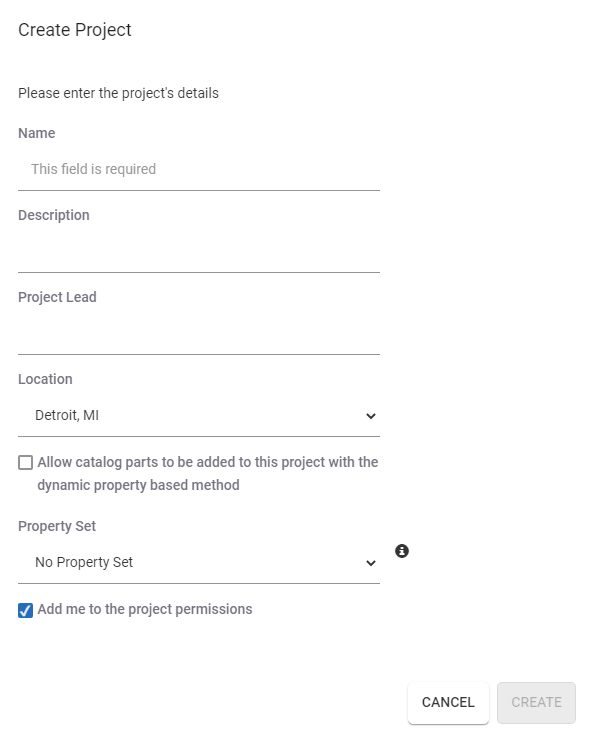Click the 'Allow catalog parts' checkbox label text

208,473
